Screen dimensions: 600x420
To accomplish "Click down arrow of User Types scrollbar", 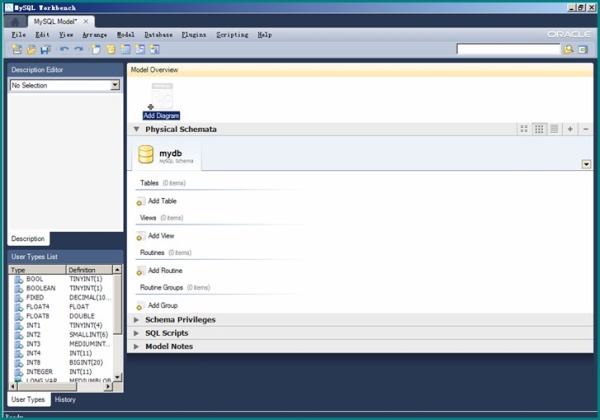I will pyautogui.click(x=117, y=378).
